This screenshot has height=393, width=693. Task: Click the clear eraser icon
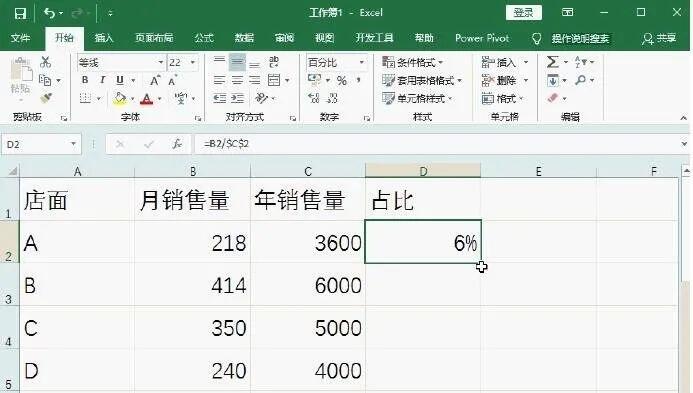click(x=552, y=98)
